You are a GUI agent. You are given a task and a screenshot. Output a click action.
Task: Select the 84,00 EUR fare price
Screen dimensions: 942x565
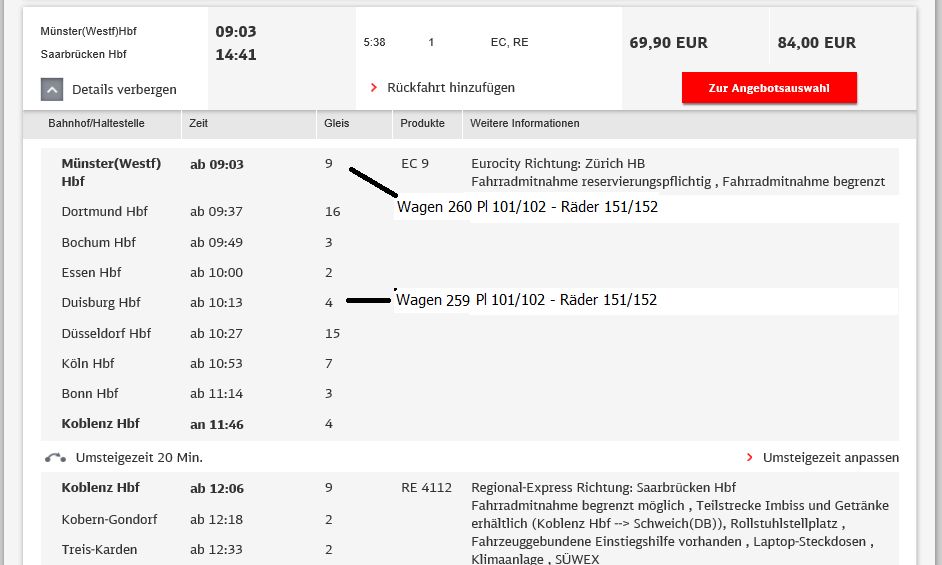(x=816, y=43)
